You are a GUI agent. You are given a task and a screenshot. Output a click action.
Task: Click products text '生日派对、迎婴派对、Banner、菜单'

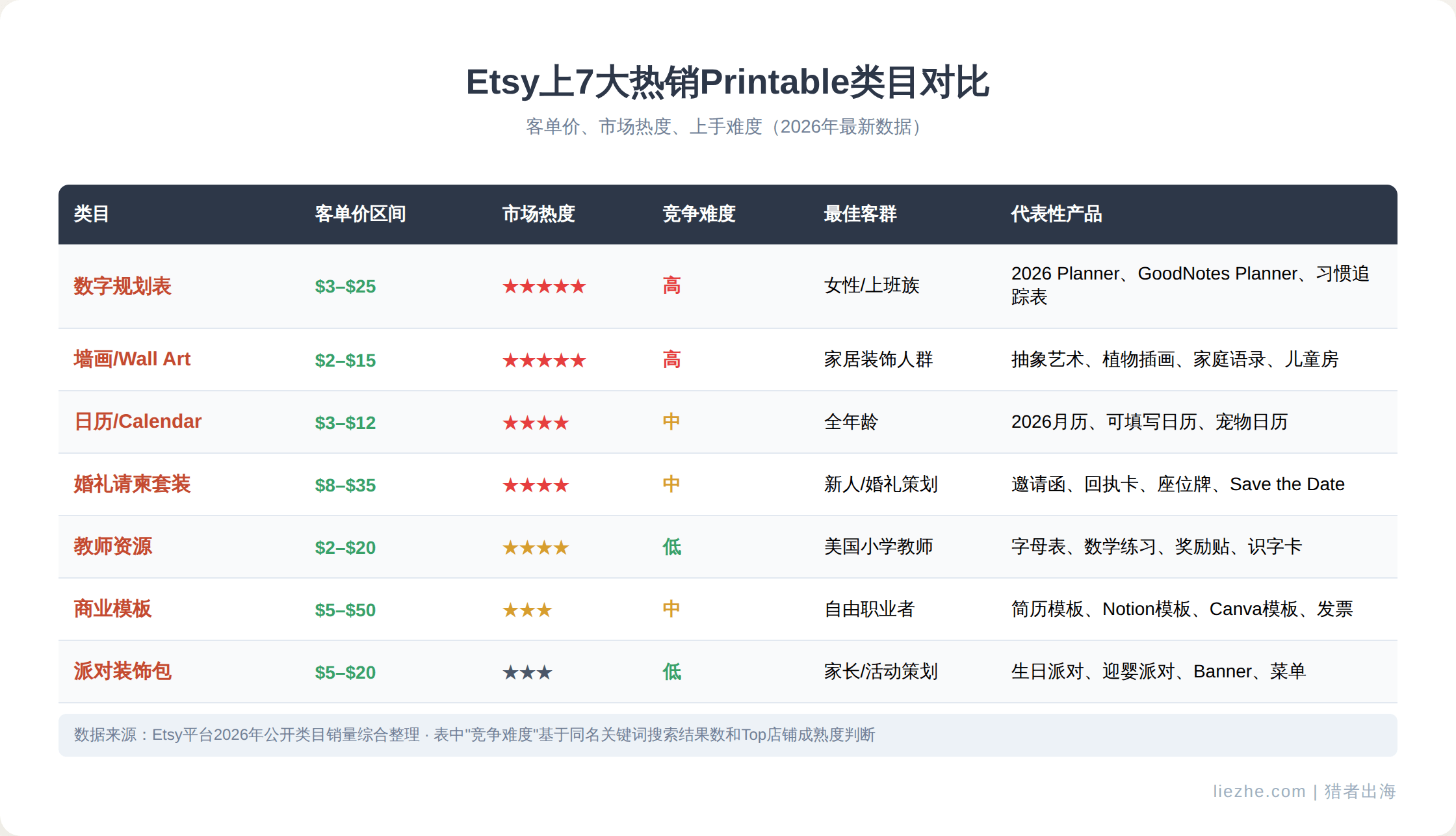tap(1158, 672)
